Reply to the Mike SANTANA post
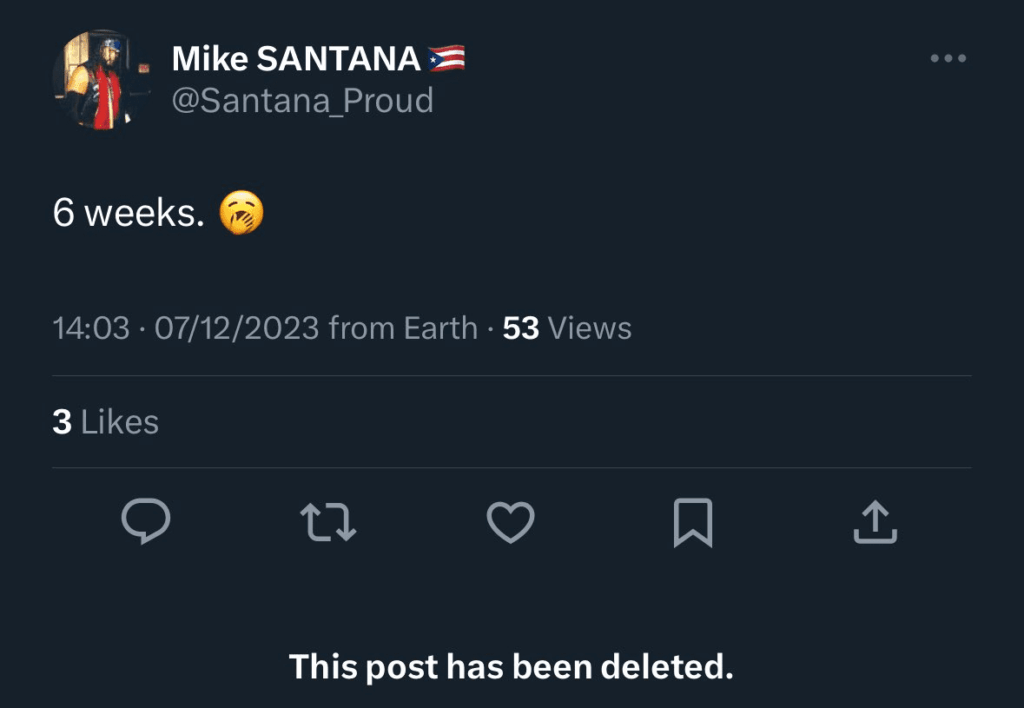 point(146,522)
